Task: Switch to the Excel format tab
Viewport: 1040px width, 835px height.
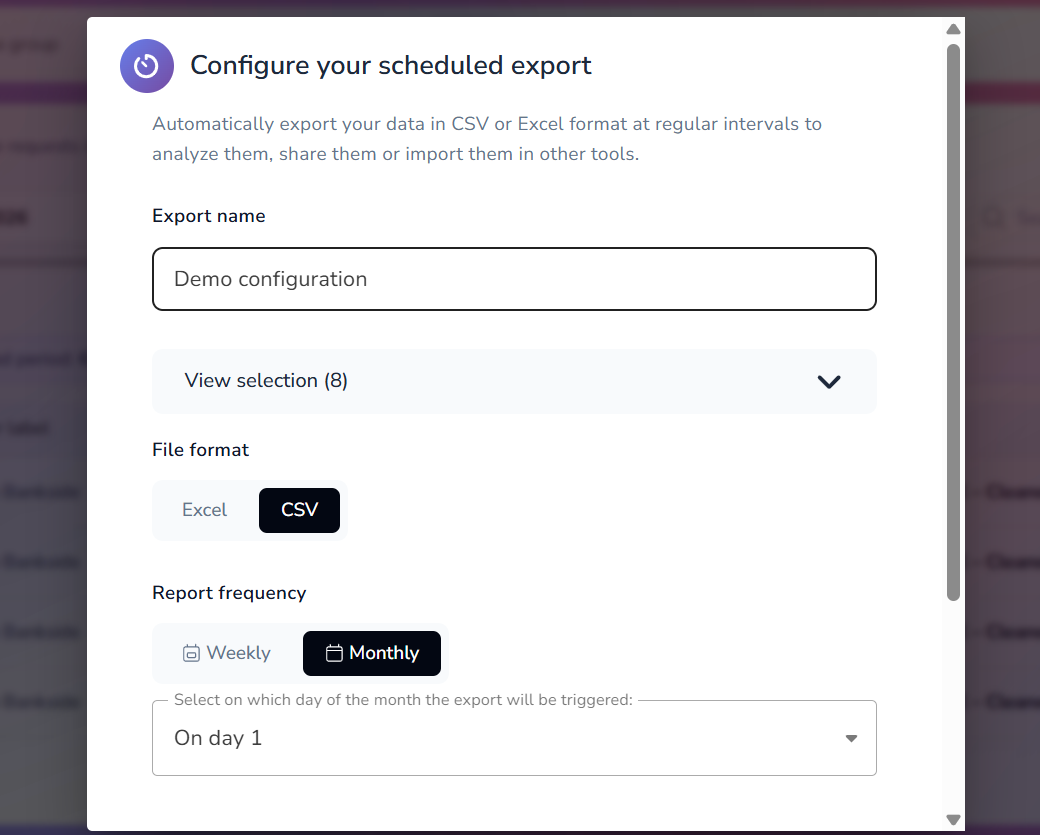Action: click(203, 510)
